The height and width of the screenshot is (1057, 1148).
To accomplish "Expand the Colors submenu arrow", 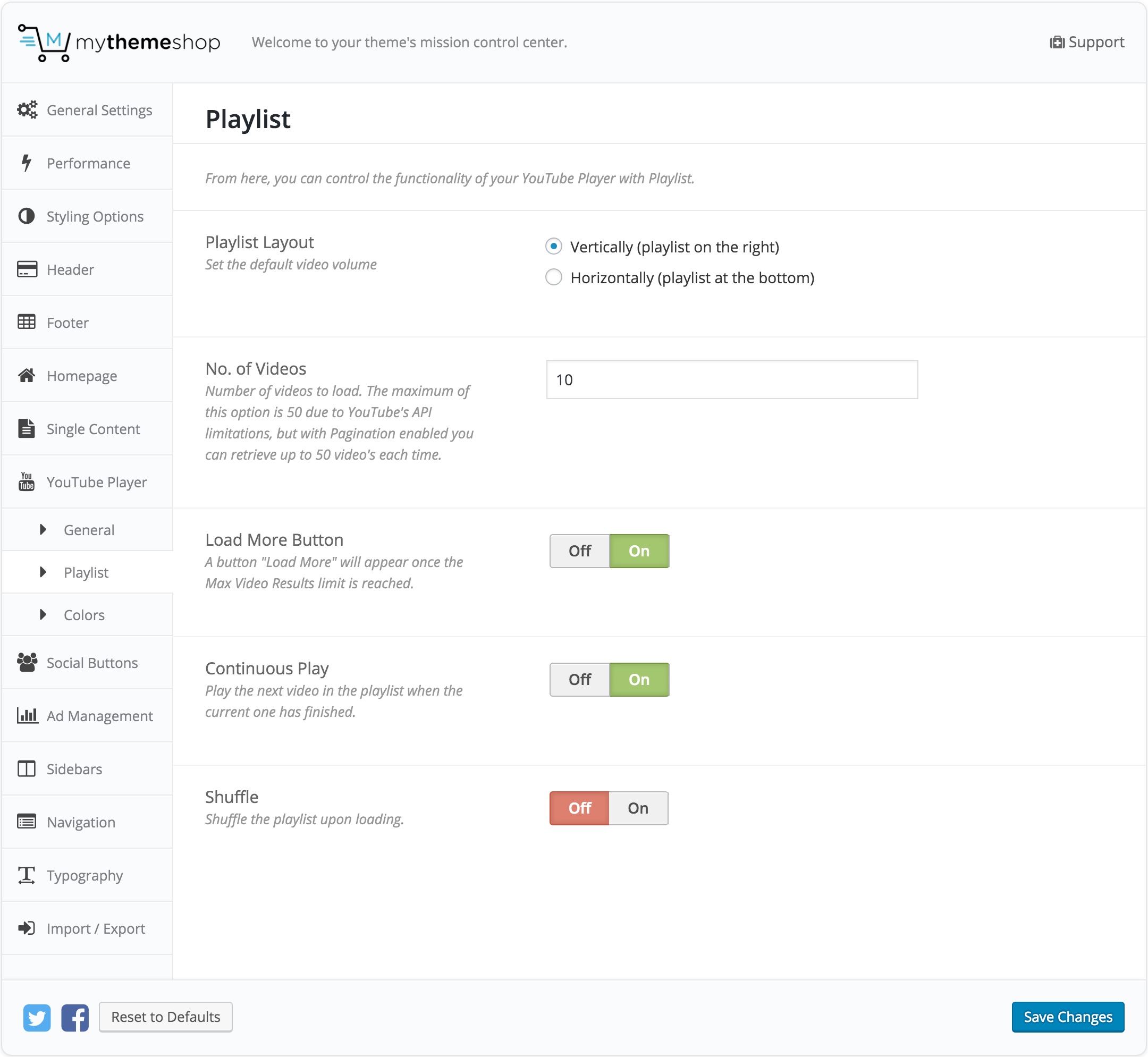I will point(43,615).
